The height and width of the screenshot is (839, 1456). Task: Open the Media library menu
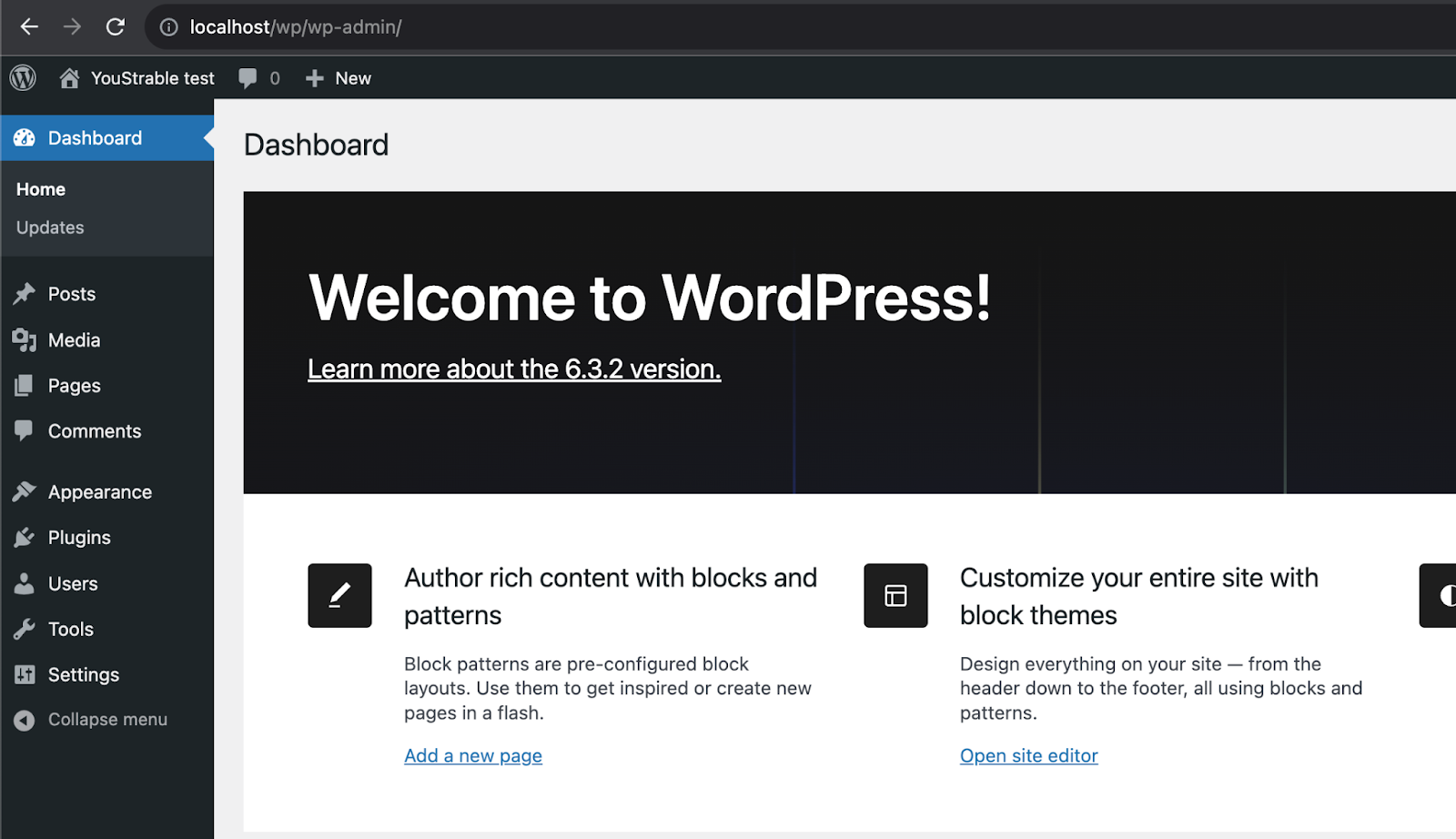(x=74, y=340)
